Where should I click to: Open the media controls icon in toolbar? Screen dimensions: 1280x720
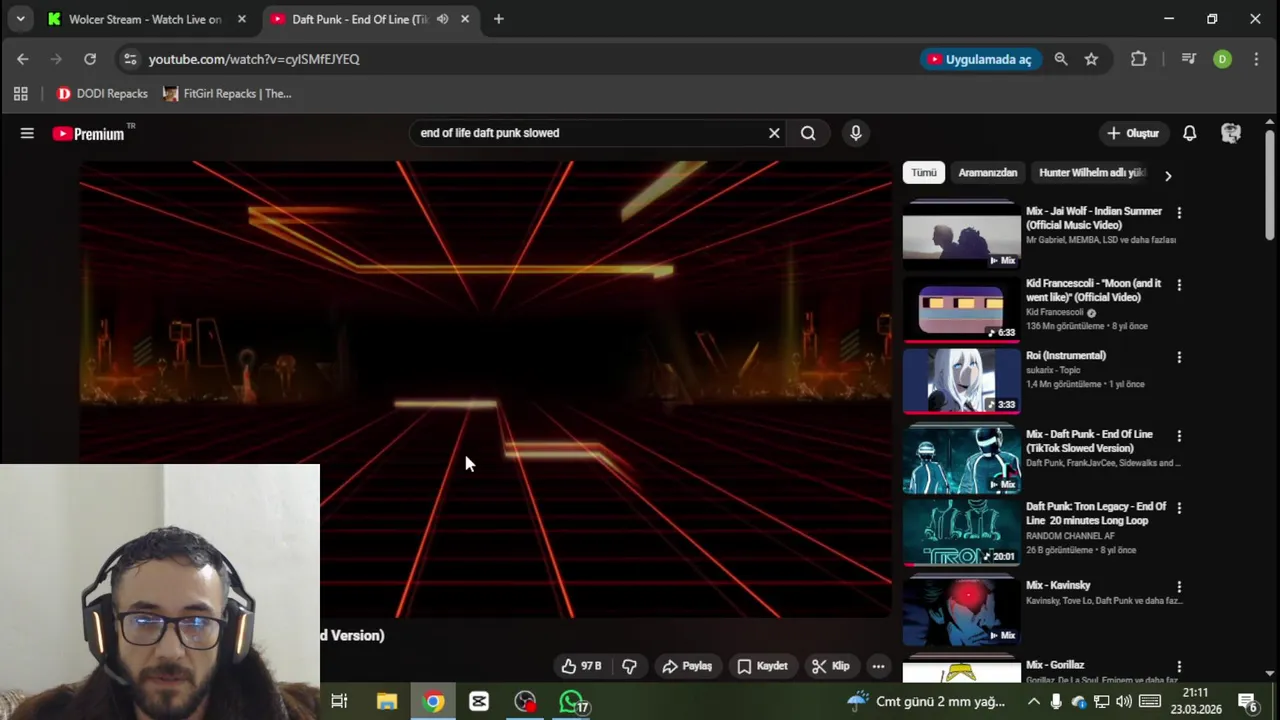point(1189,59)
